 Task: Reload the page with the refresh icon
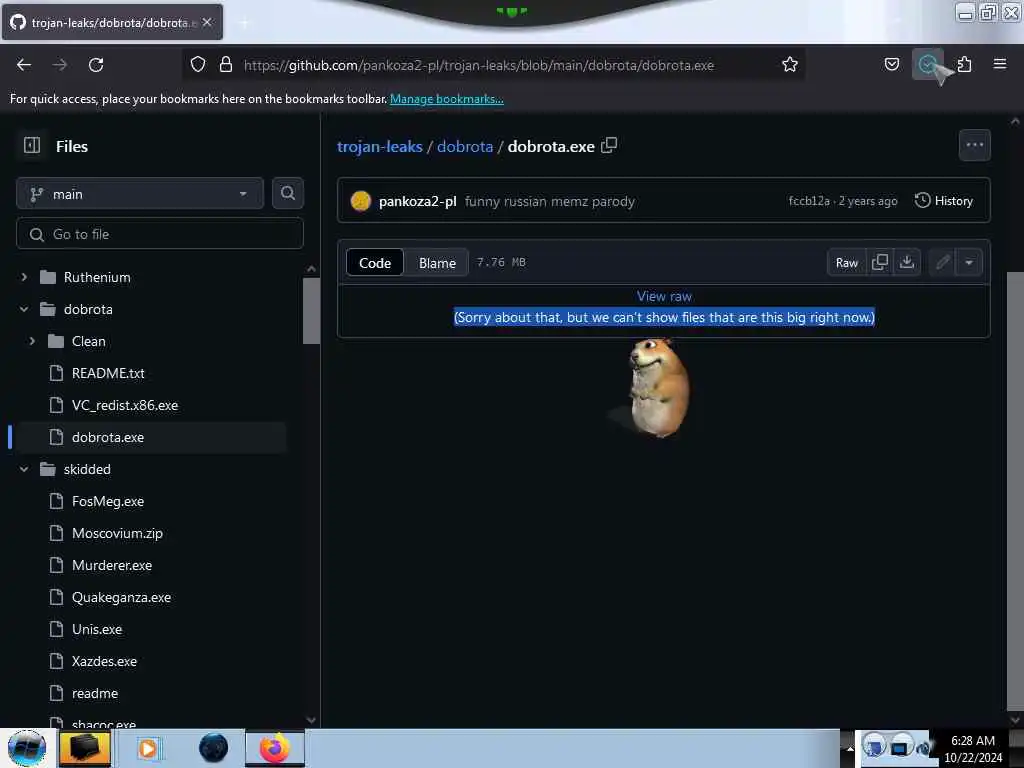point(96,65)
